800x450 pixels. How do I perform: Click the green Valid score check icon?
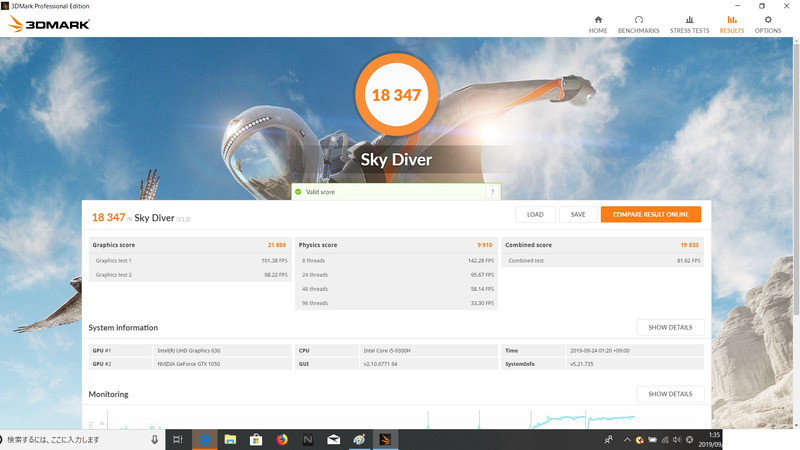(298, 192)
